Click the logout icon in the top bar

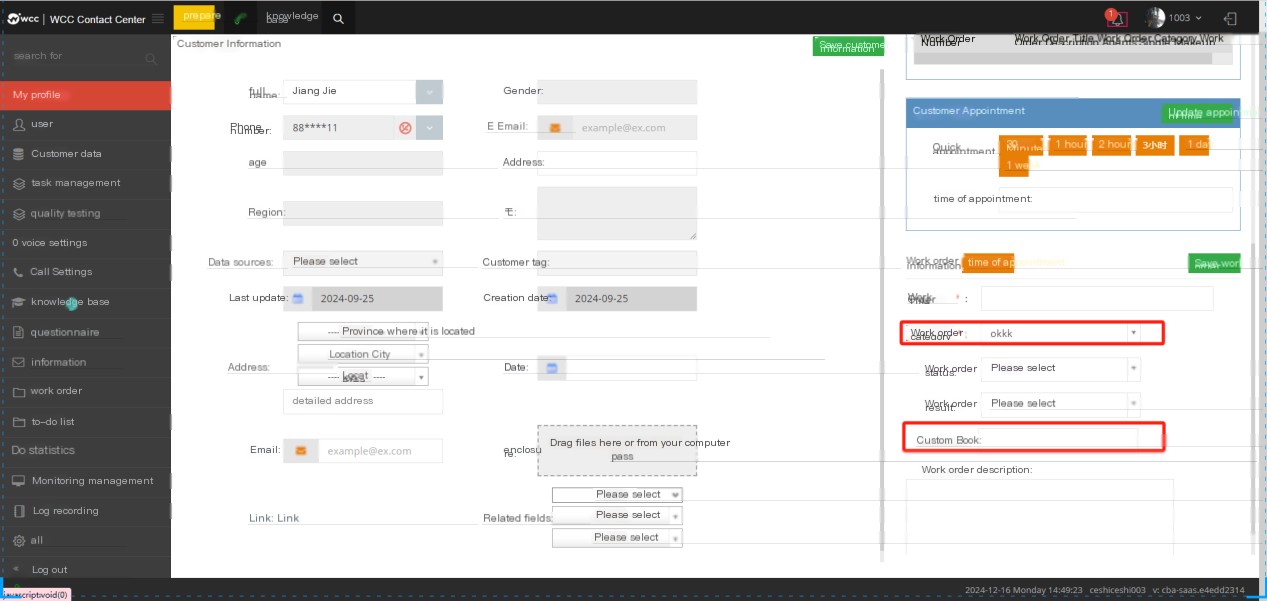tap(1230, 18)
